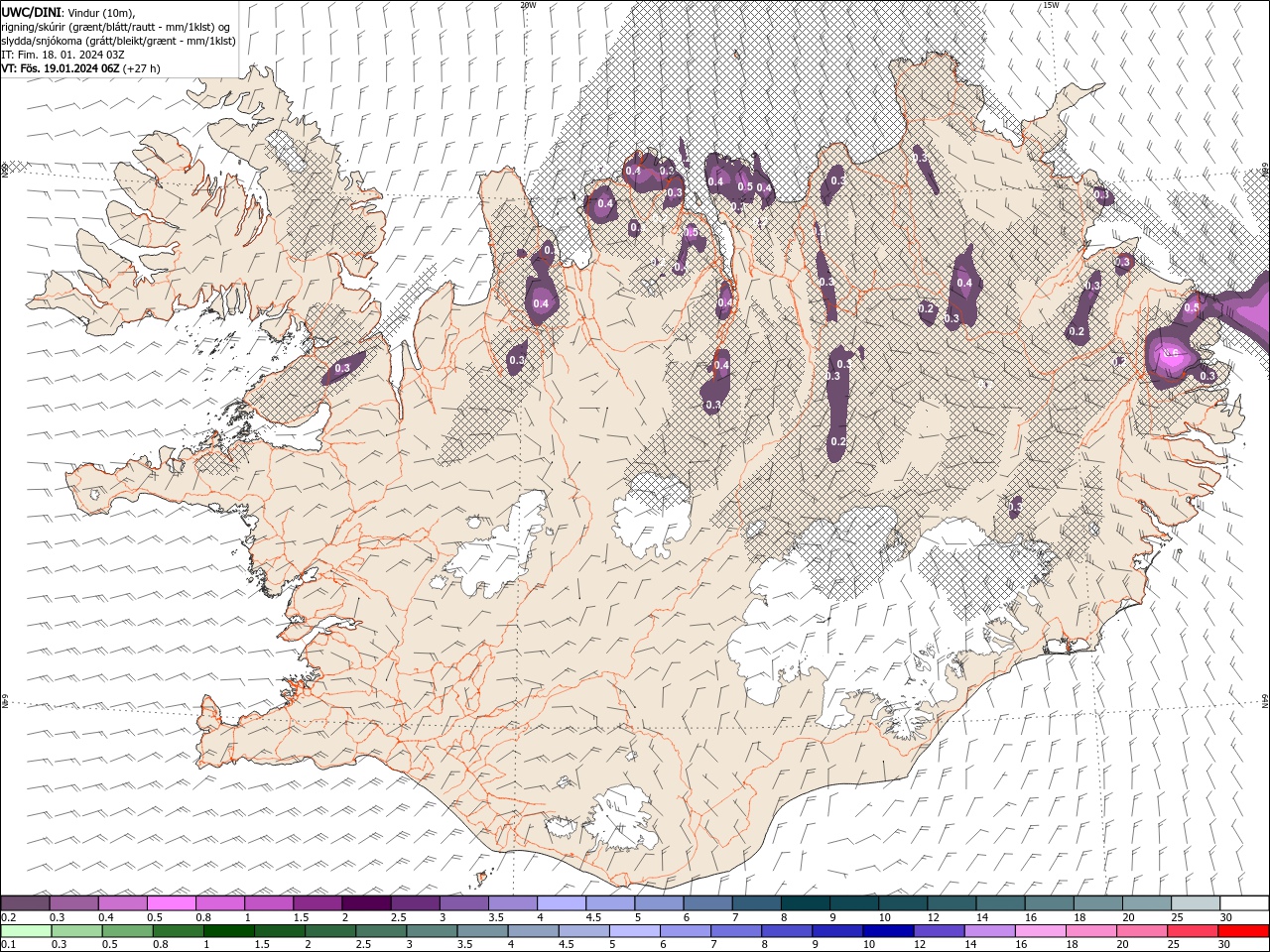1270x952 pixels.
Task: Click the red lower legend swatch at 30
Action: tap(1244, 931)
